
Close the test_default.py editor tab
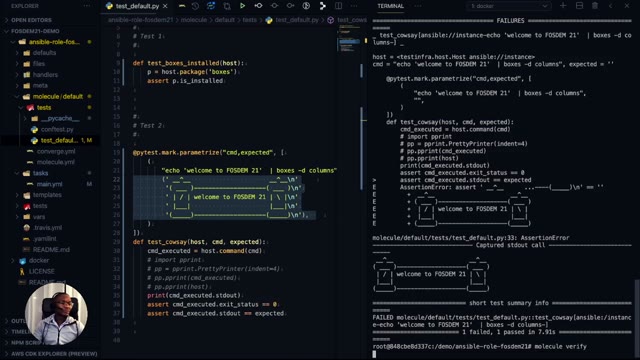165,6
